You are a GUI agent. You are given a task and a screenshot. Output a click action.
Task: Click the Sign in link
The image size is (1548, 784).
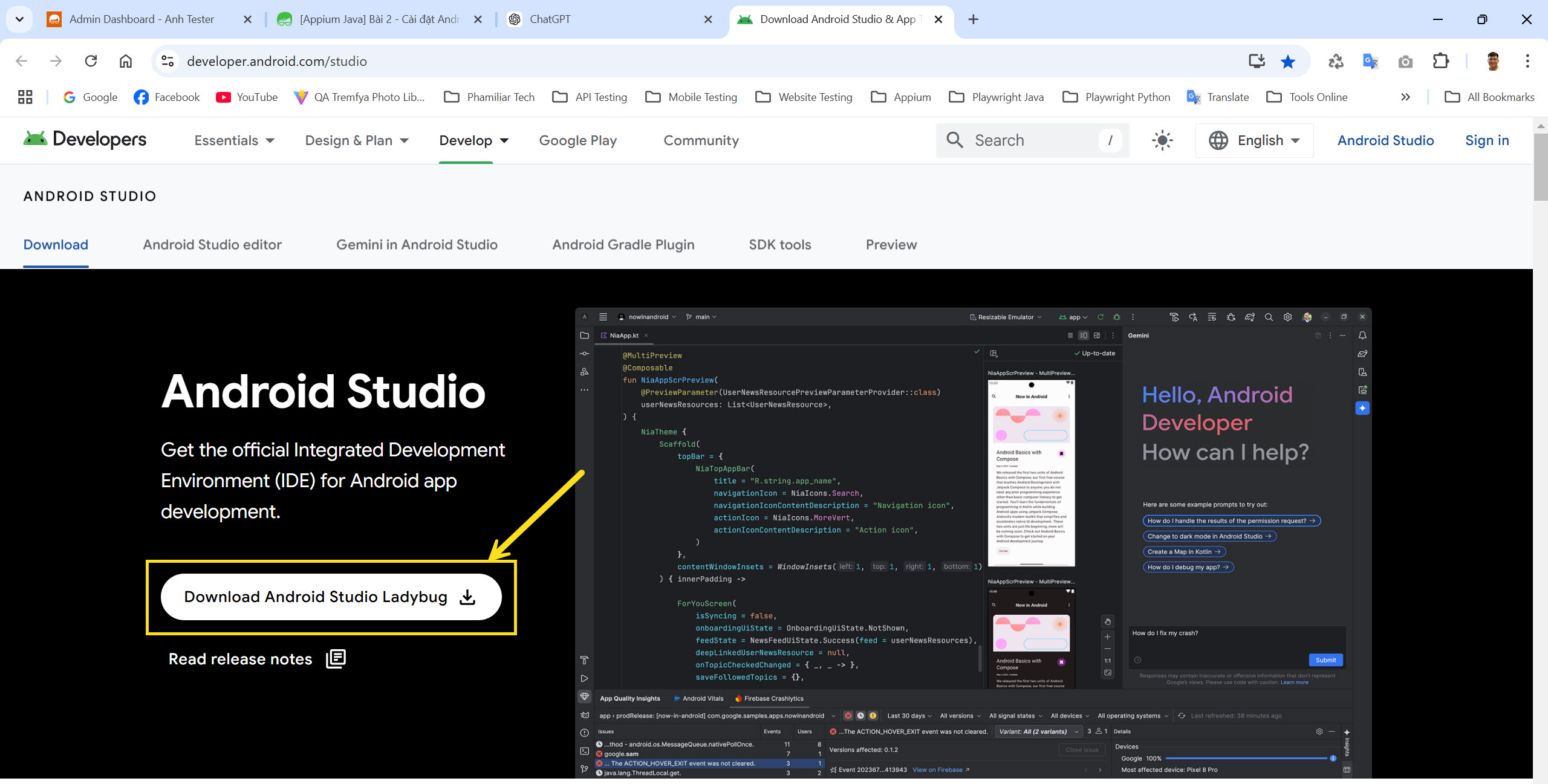(x=1487, y=140)
